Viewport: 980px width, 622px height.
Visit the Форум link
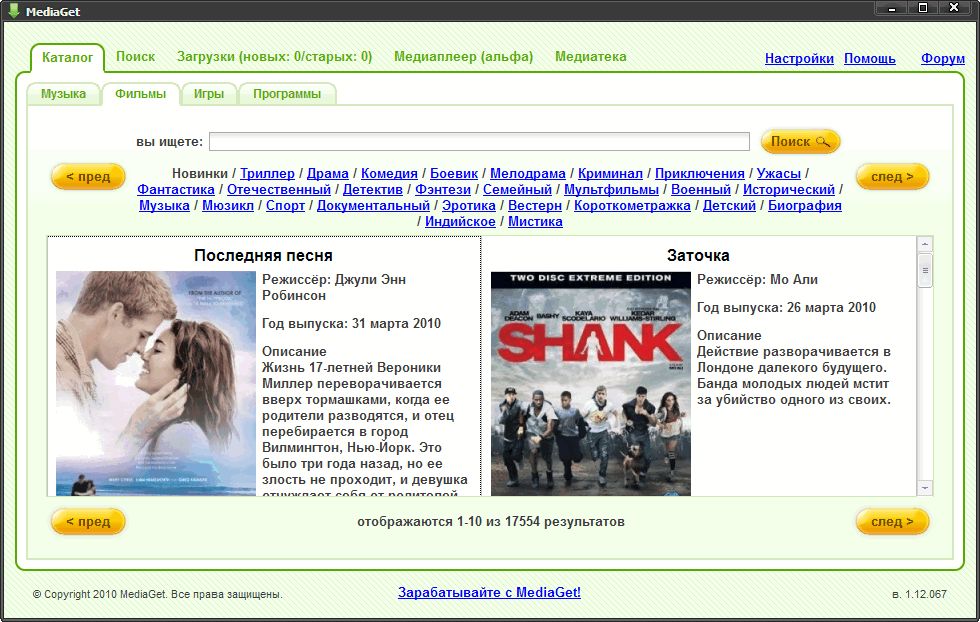pos(942,58)
